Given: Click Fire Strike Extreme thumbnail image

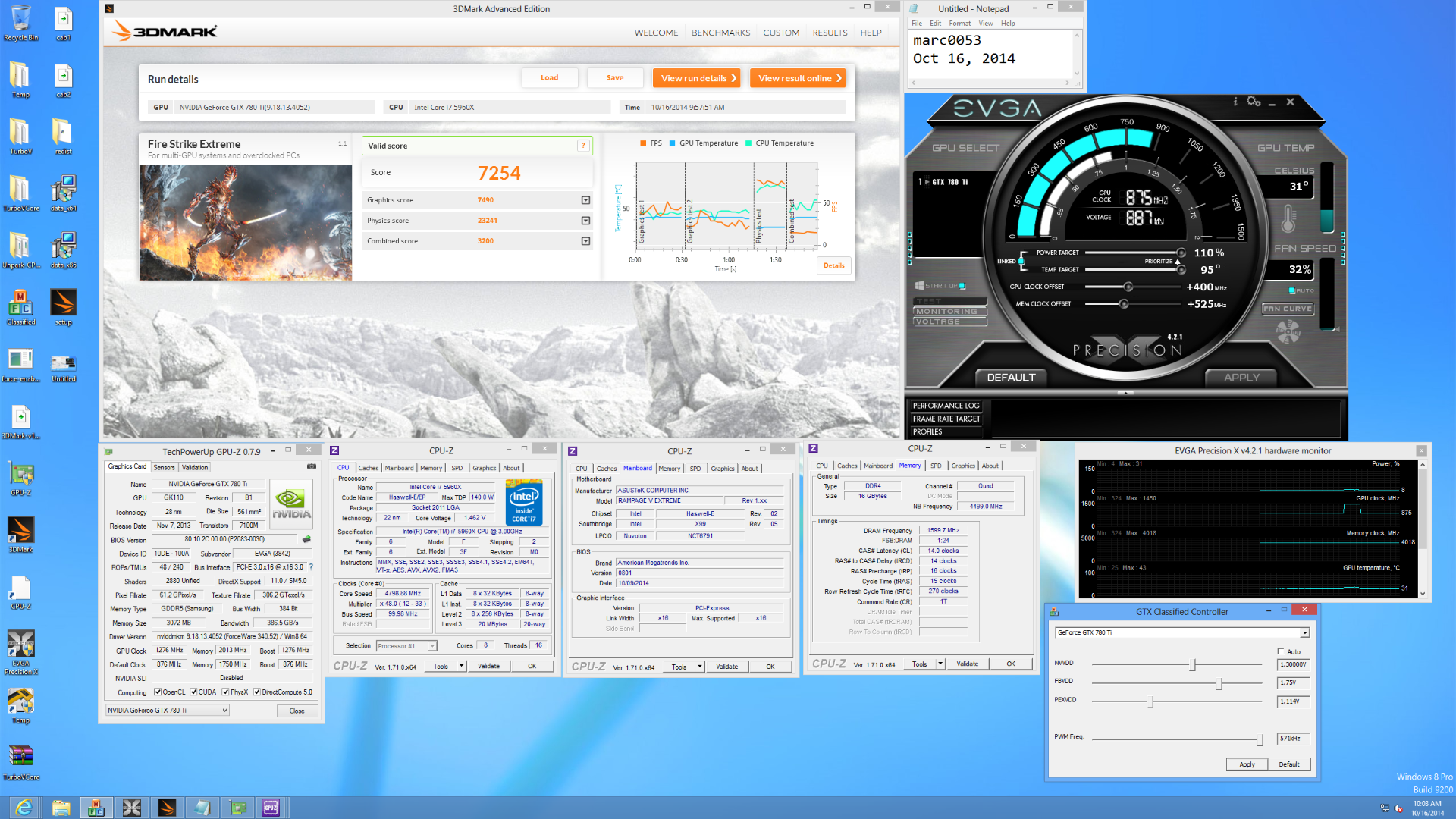Looking at the screenshot, I should (246, 223).
